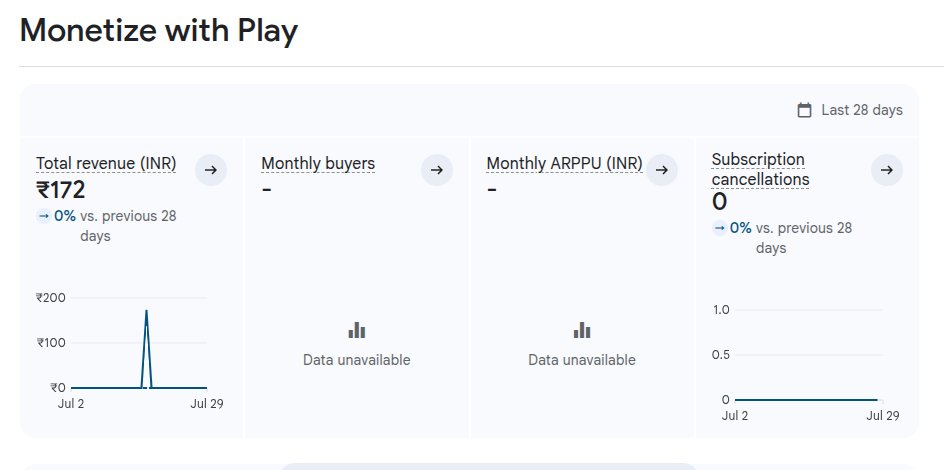Click the Total revenue (INR) label
The height and width of the screenshot is (470, 949).
106,163
